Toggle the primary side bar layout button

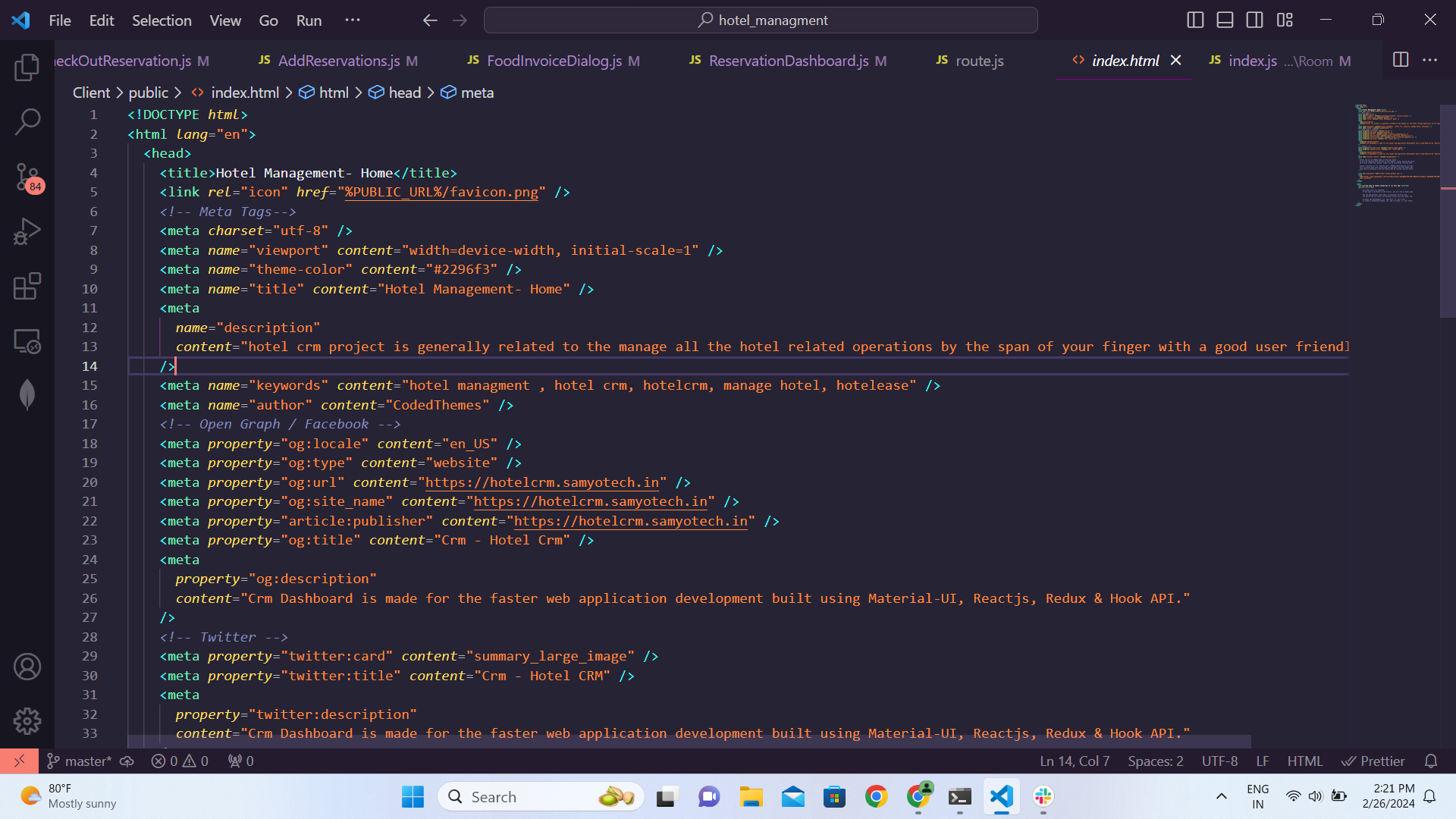[x=1195, y=20]
